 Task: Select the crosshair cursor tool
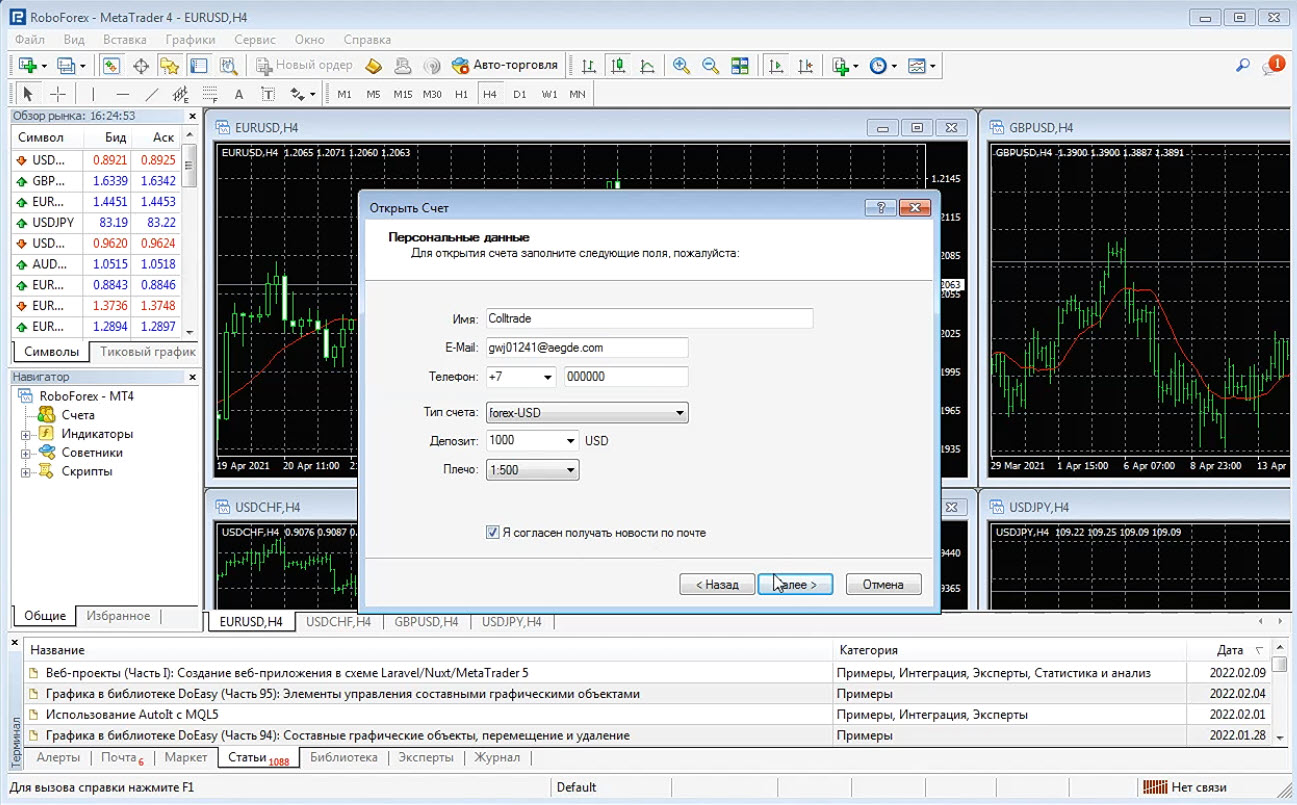click(58, 94)
